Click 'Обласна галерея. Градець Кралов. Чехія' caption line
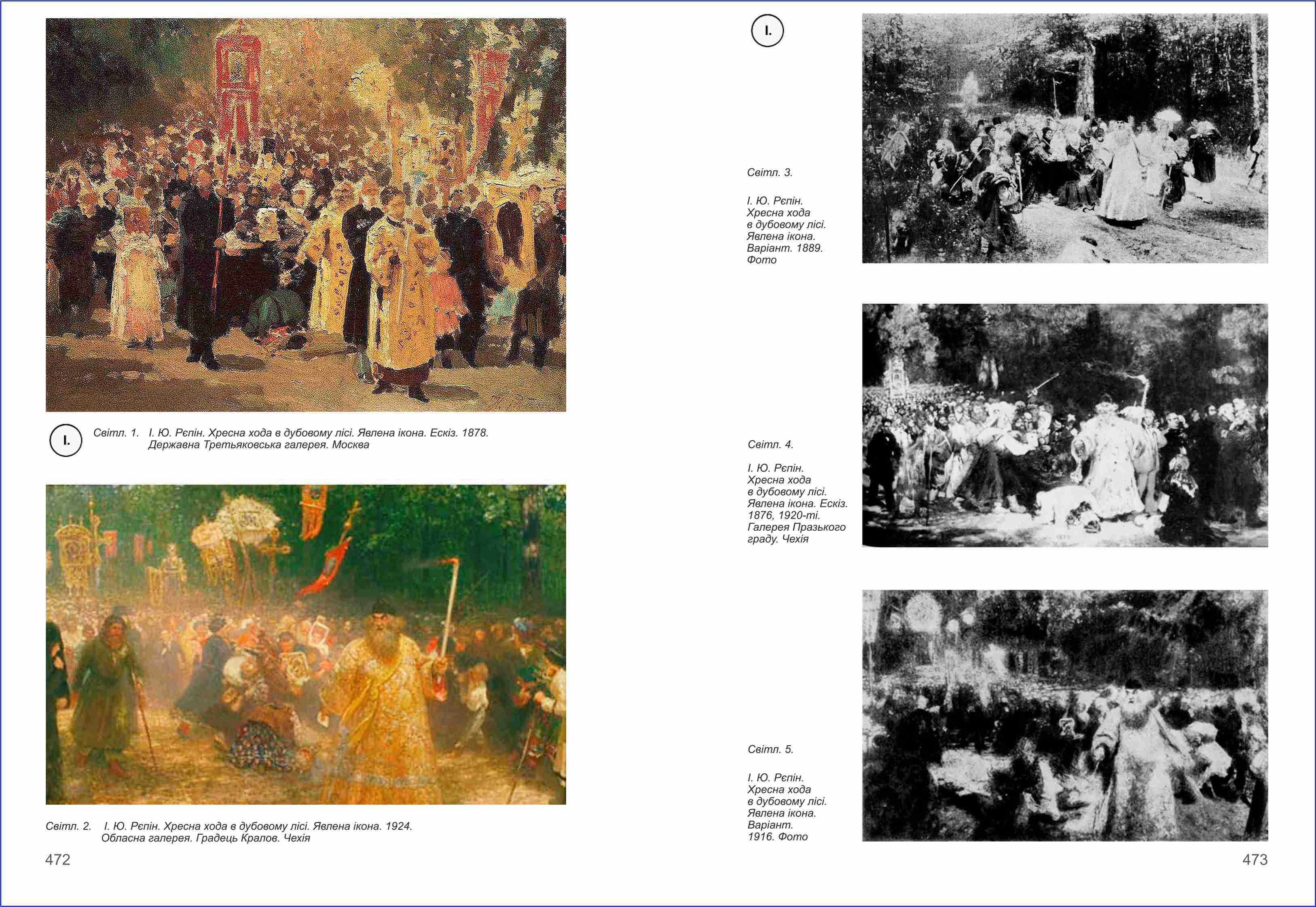 205,838
